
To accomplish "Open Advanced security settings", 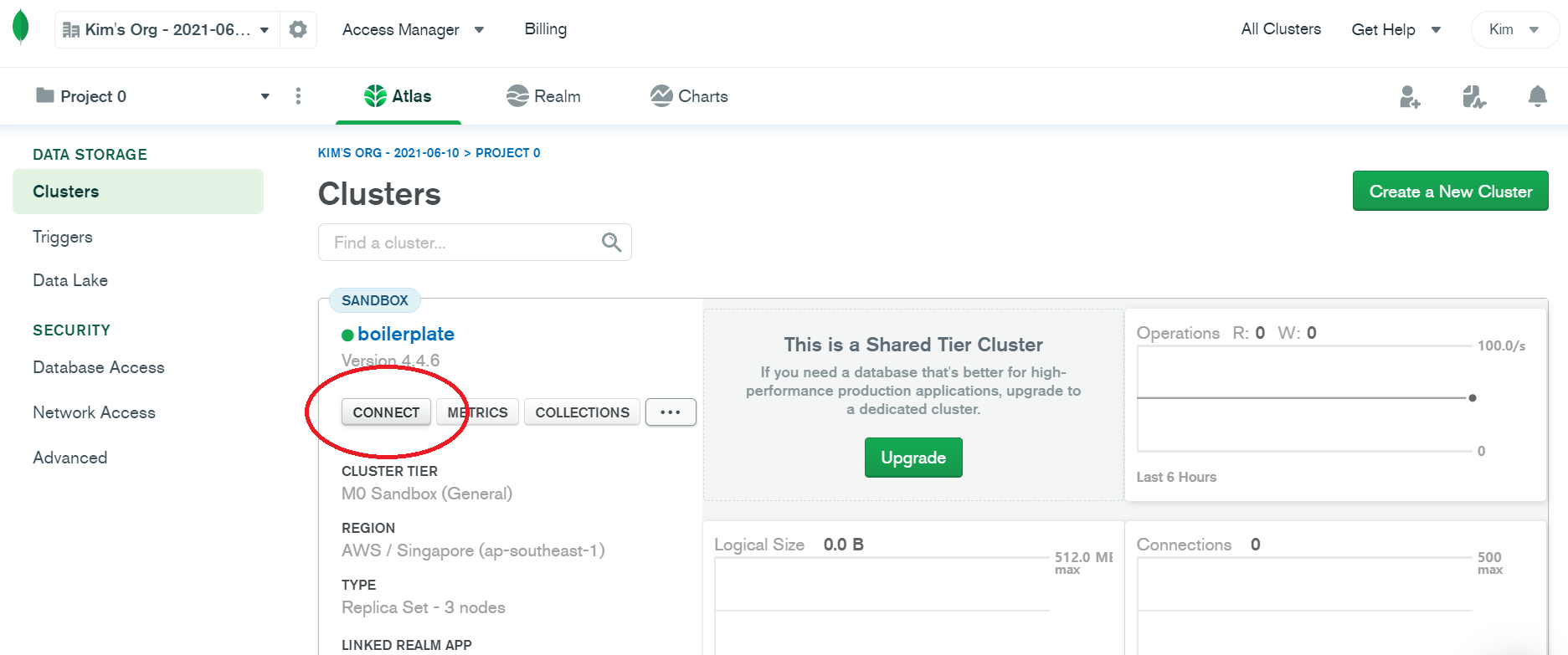I will tap(70, 458).
